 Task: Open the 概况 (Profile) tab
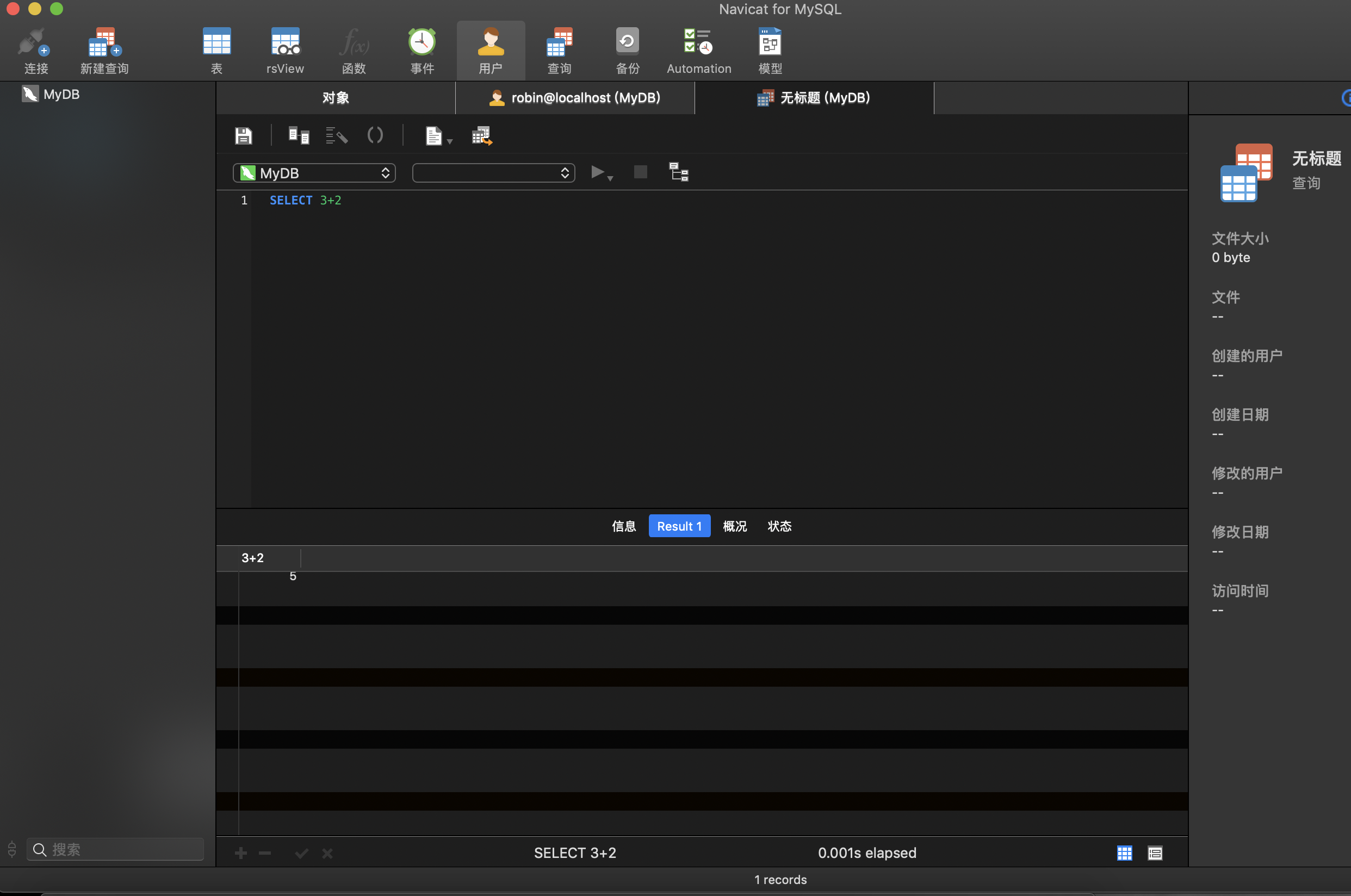735,526
